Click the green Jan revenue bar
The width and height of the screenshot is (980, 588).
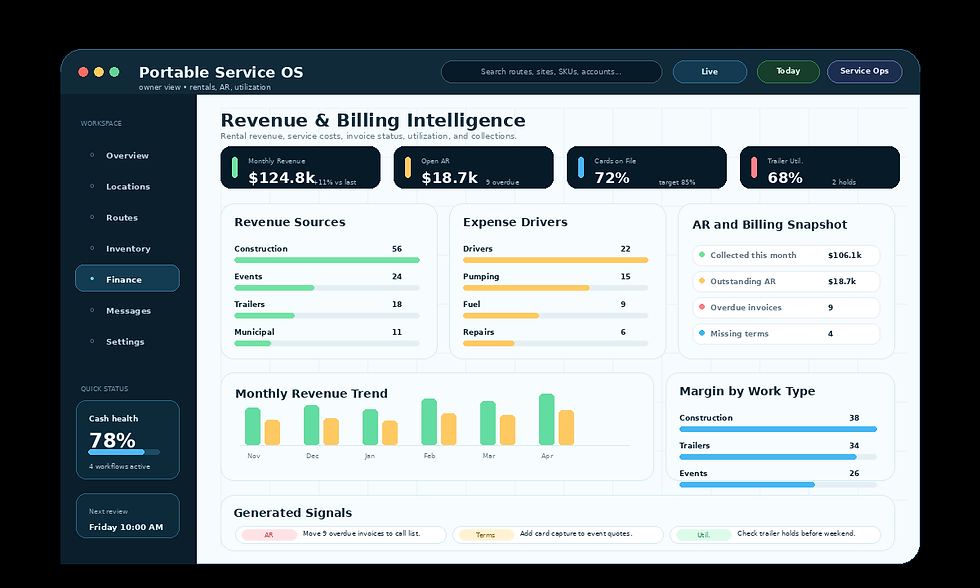tap(370, 427)
